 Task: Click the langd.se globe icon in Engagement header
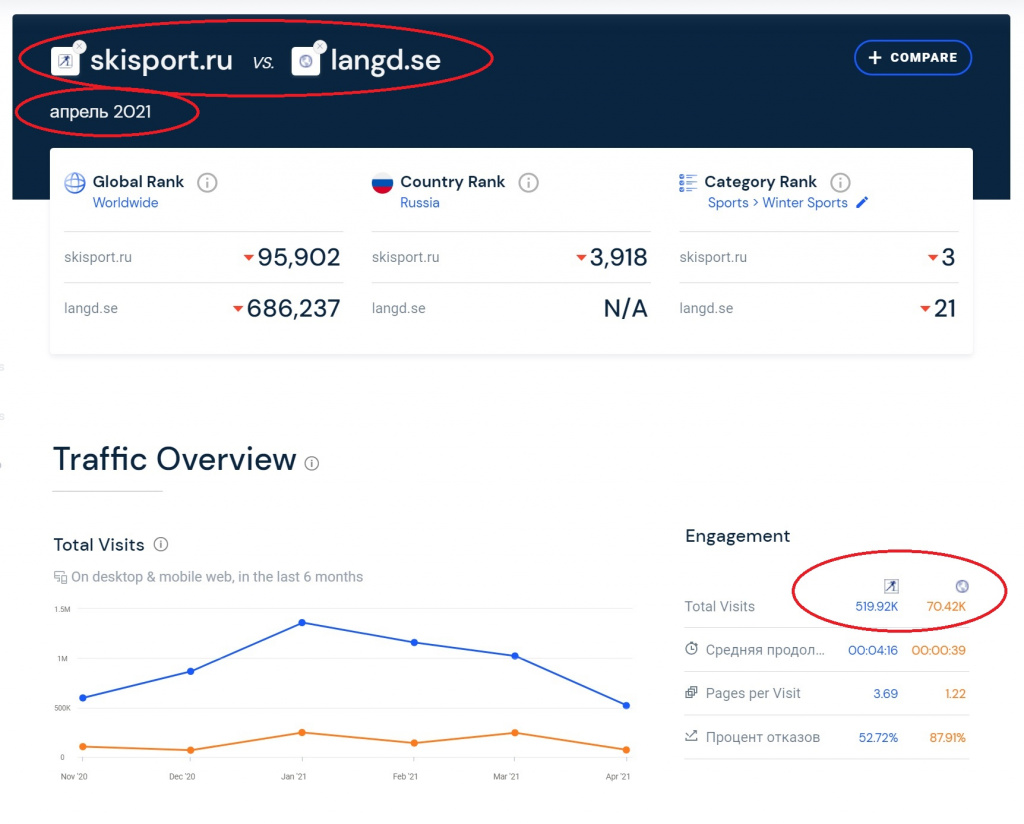pyautogui.click(x=962, y=586)
